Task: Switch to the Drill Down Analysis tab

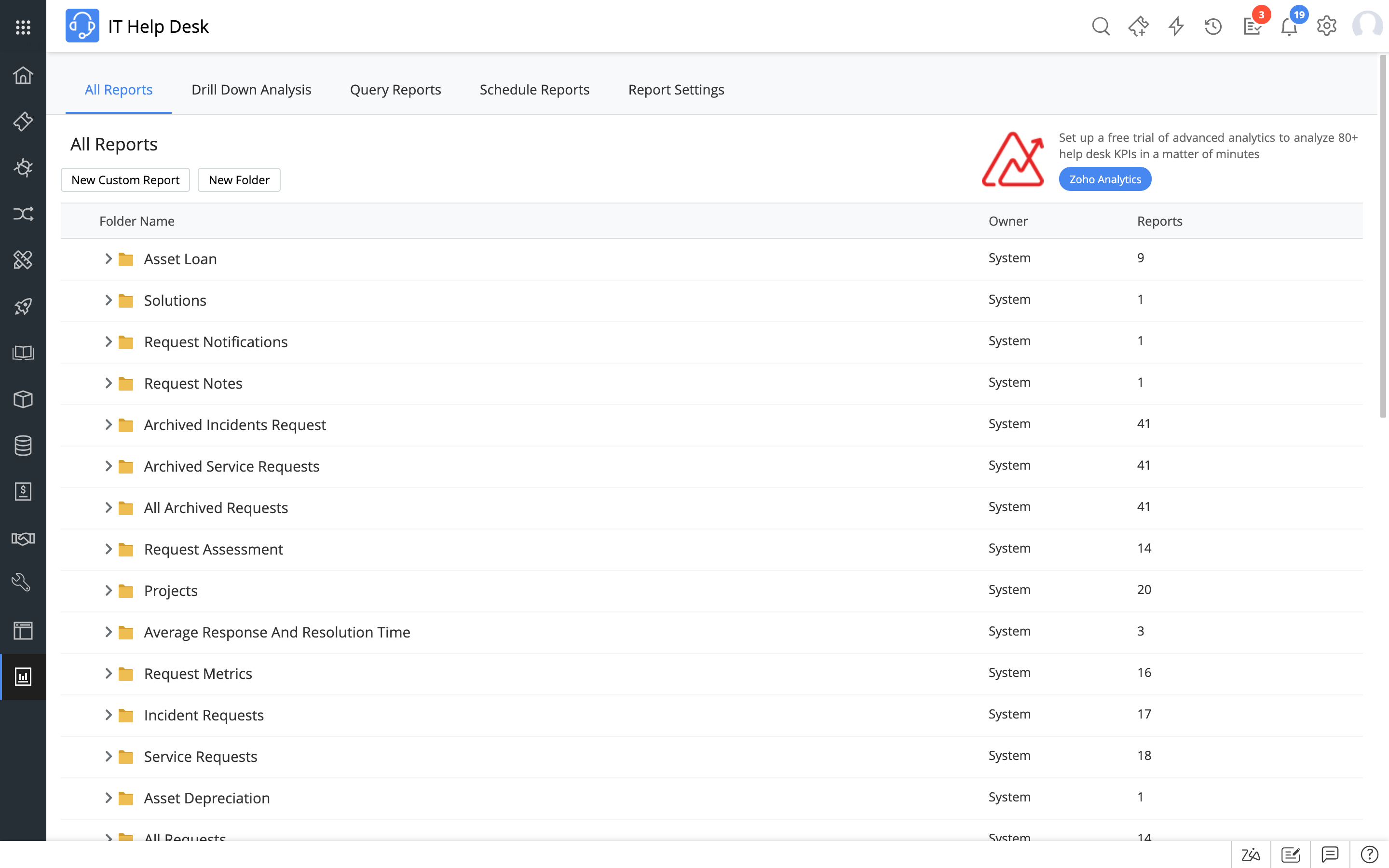Action: [x=251, y=89]
